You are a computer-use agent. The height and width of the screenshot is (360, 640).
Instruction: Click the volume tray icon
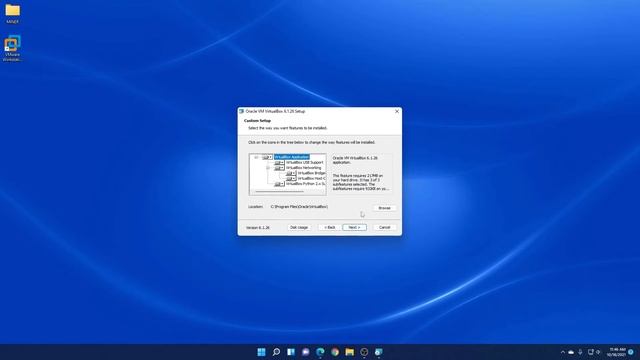(598, 352)
